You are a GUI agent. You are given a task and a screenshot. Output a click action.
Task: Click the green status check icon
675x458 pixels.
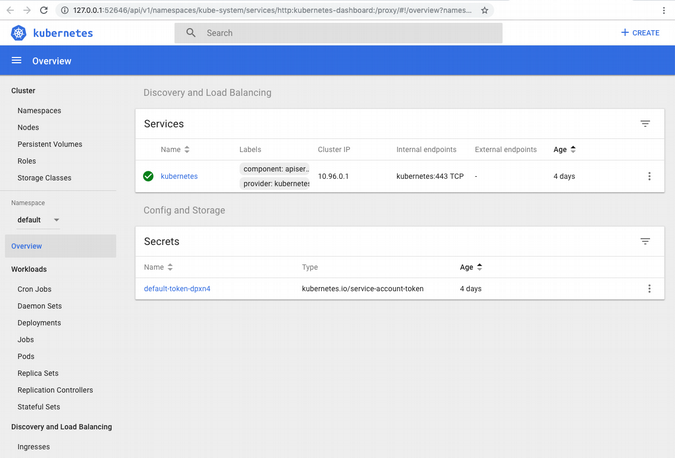click(148, 176)
